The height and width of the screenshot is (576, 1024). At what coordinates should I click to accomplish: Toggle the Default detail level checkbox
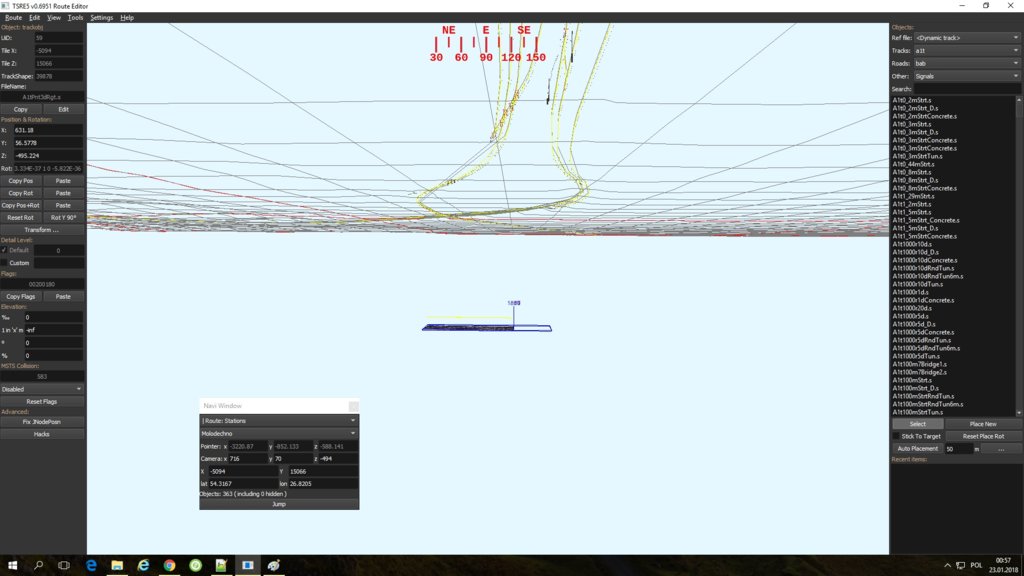tap(4, 250)
